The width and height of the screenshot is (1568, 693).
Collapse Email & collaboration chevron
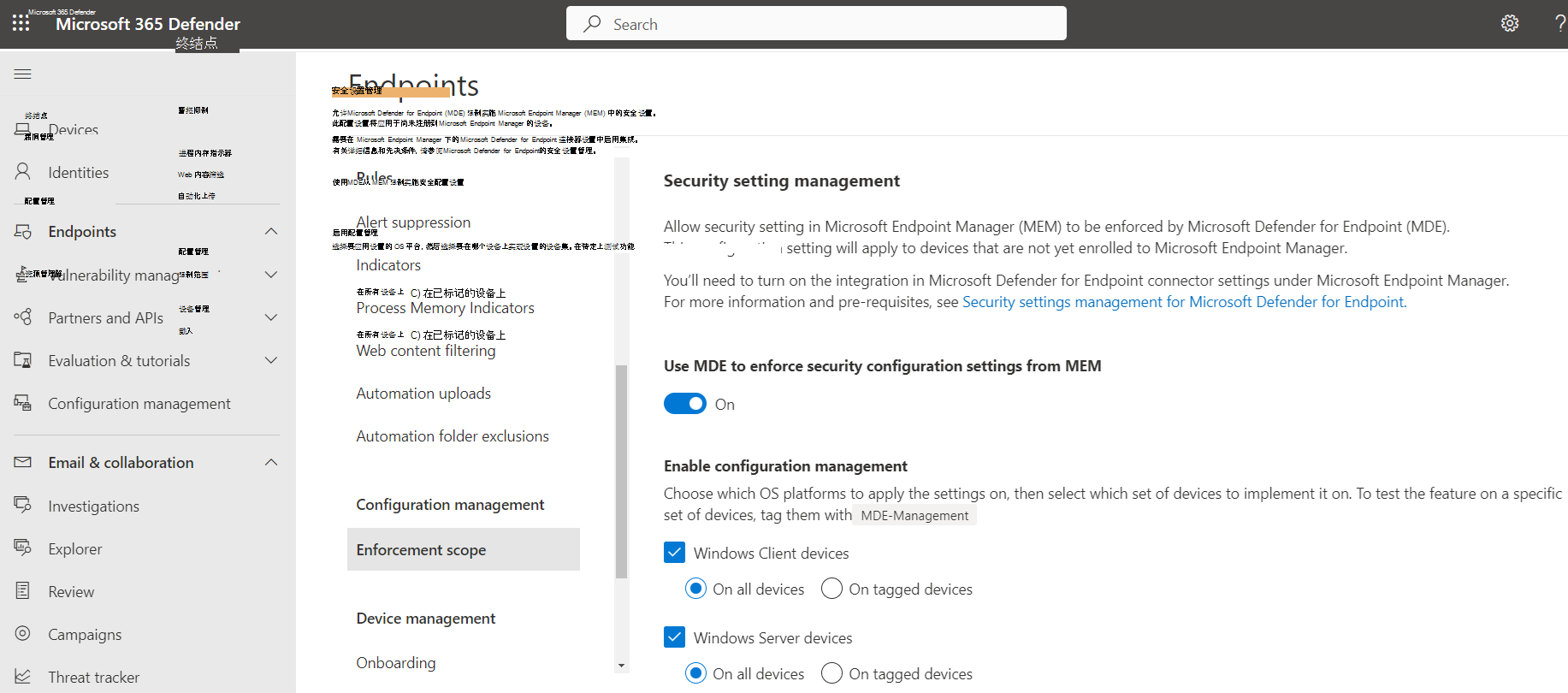click(271, 462)
